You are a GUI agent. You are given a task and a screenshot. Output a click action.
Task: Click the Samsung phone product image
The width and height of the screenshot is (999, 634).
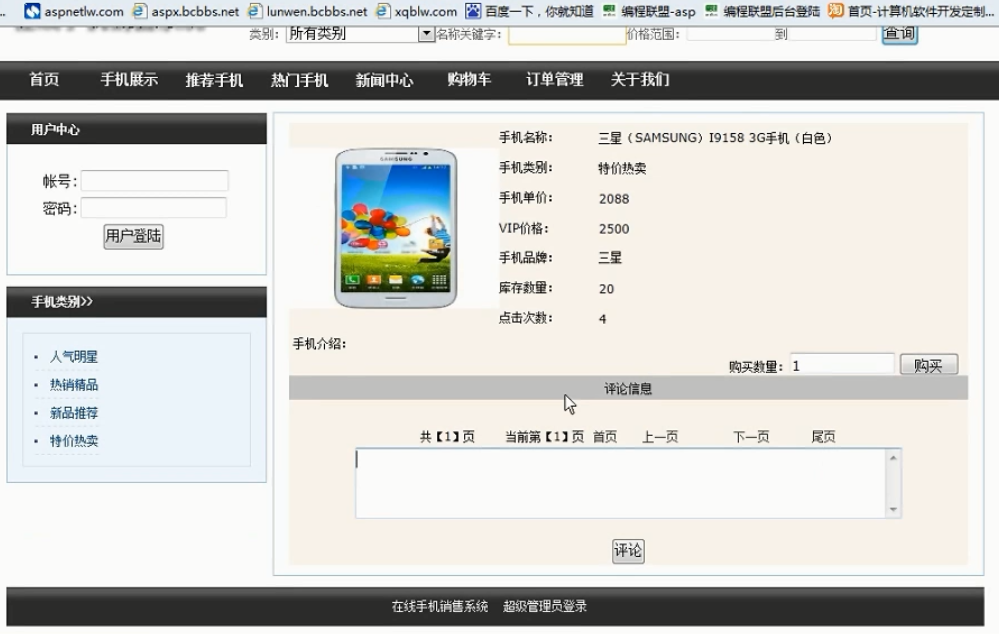click(396, 228)
